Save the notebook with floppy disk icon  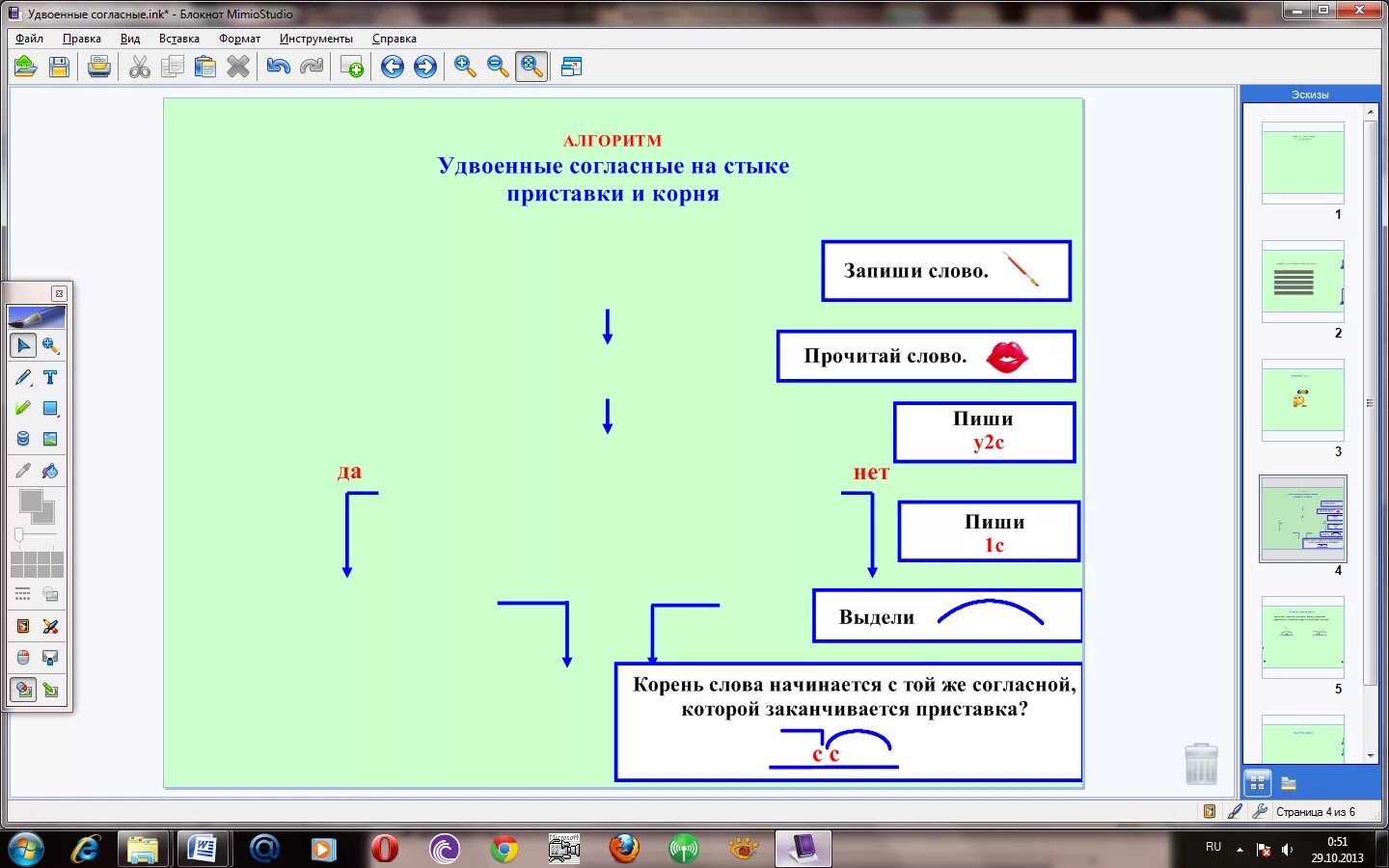click(59, 67)
